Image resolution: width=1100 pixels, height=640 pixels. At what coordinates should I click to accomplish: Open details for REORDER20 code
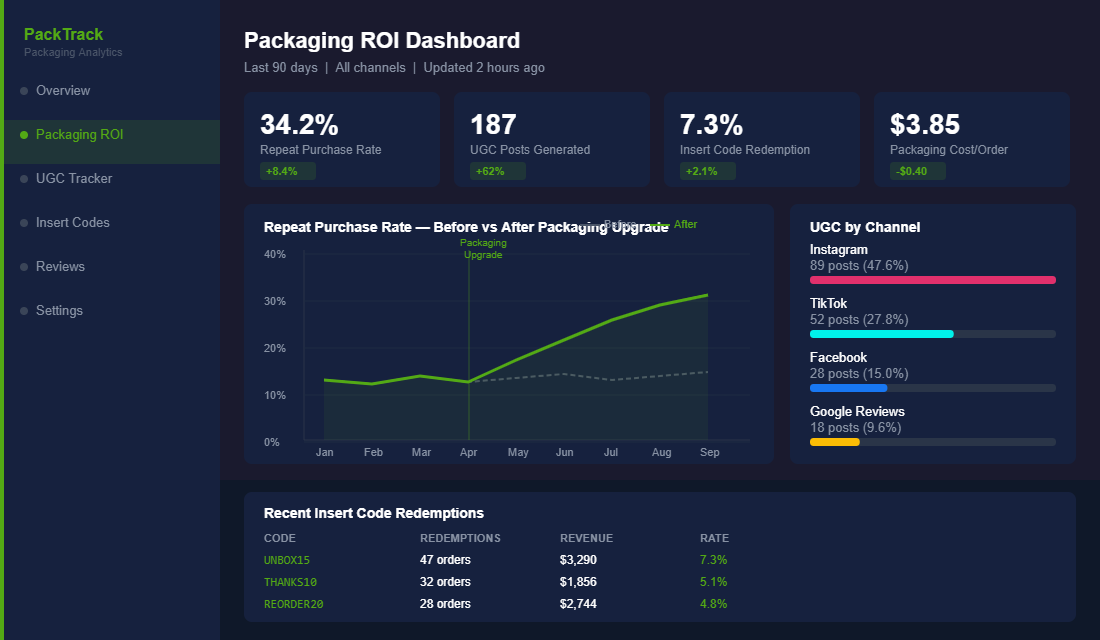292,603
